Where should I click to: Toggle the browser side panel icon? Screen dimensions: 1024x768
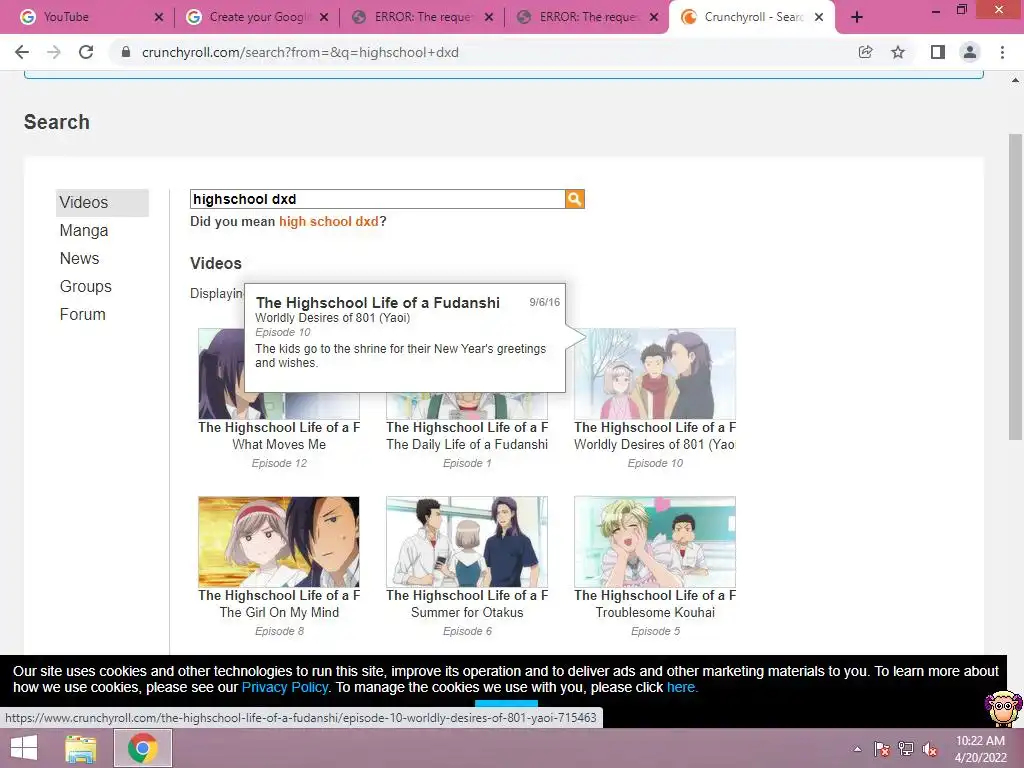pos(938,52)
